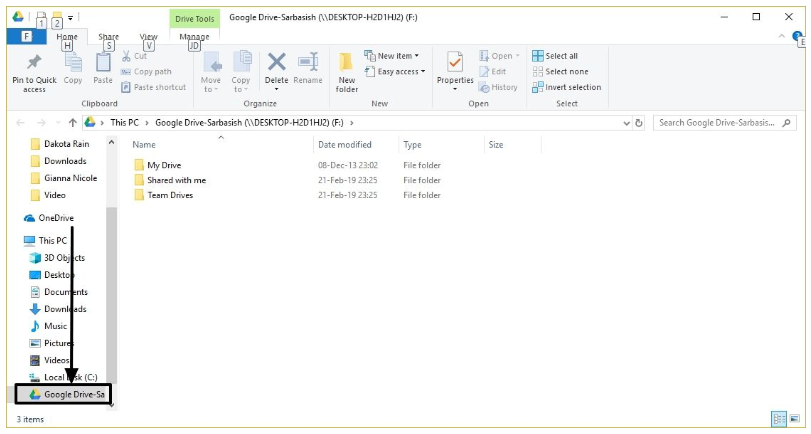Open the Video folder in the navigation pane

click(48, 195)
